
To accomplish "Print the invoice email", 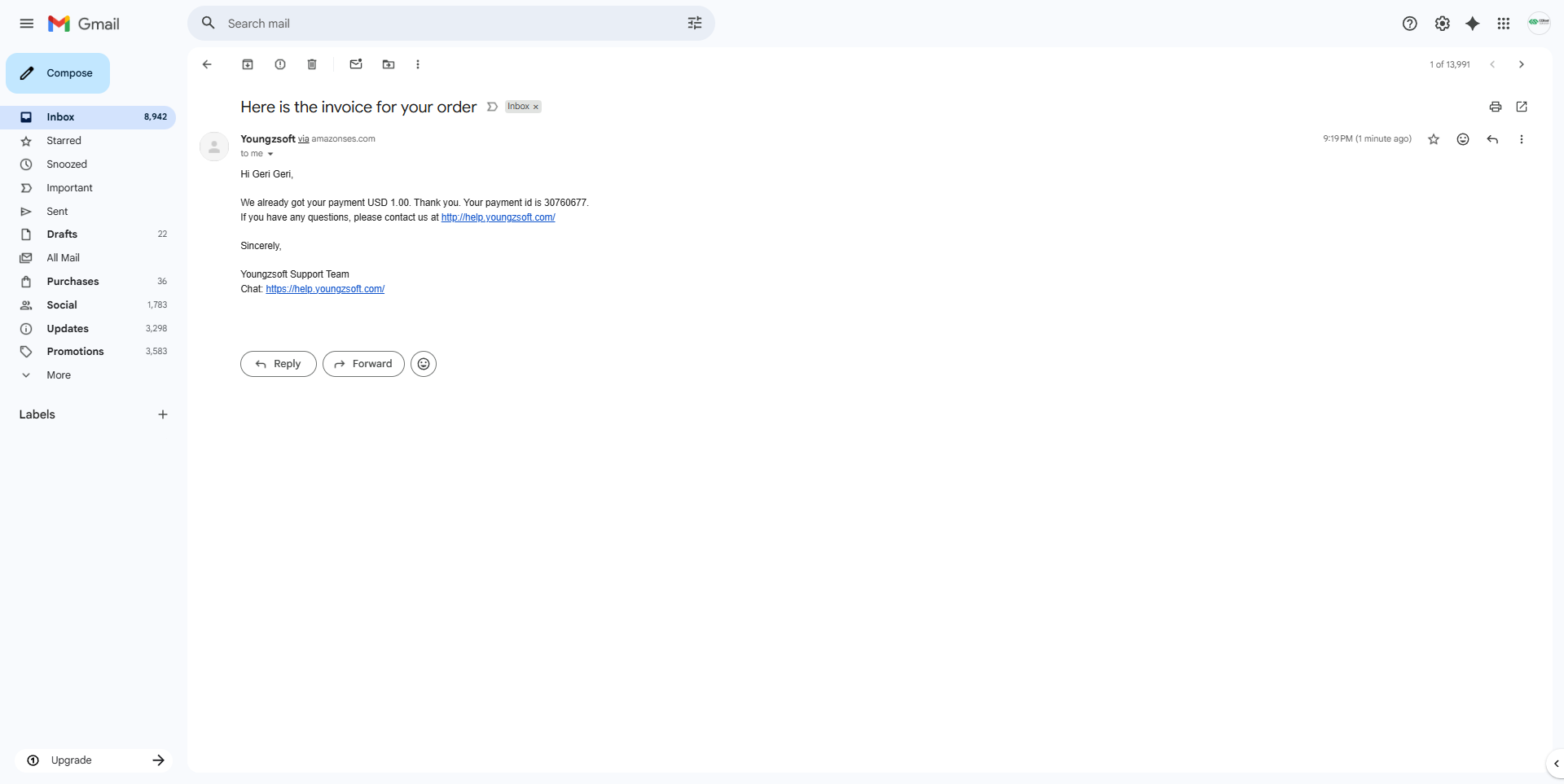I will [1496, 107].
